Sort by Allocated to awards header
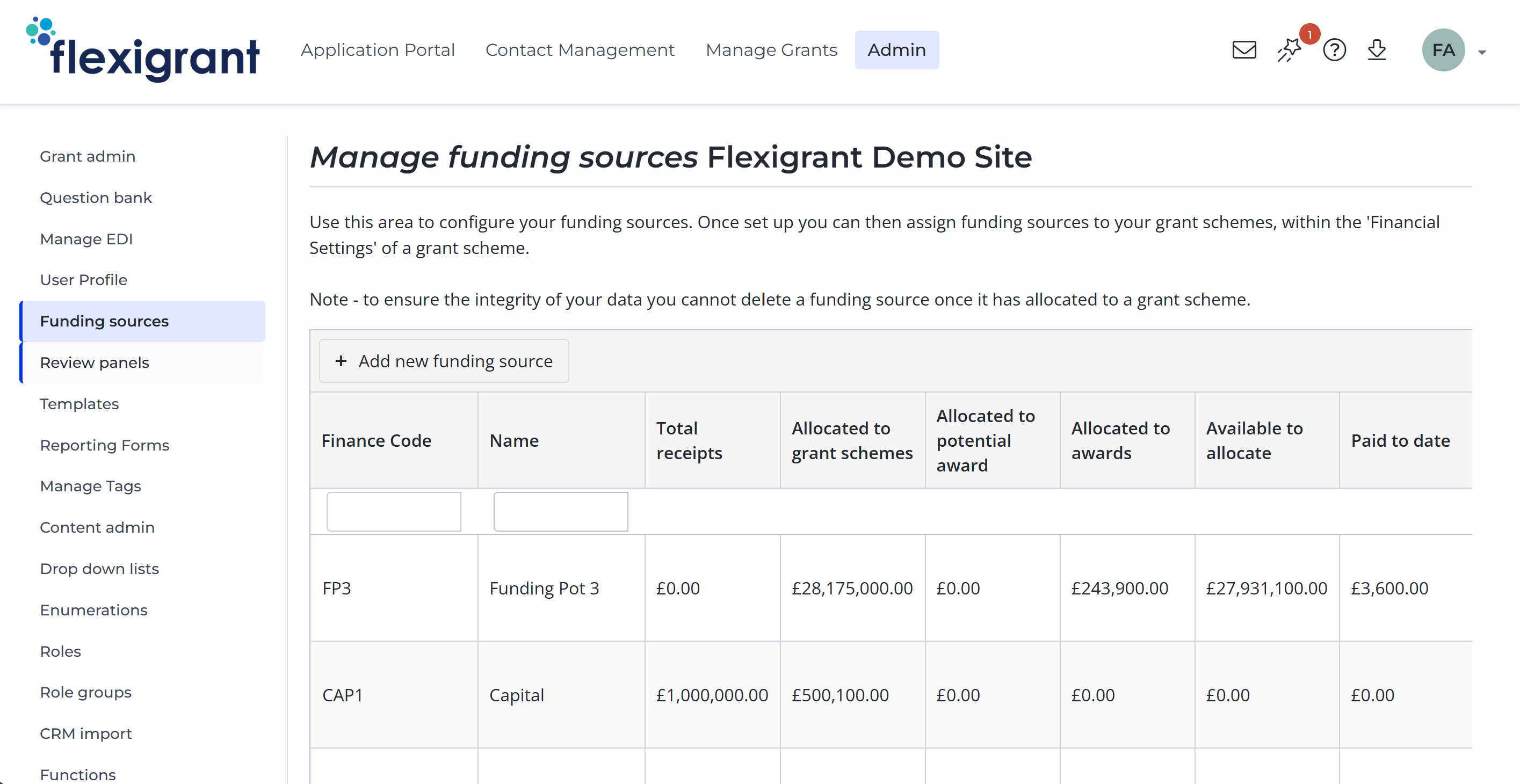1520x784 pixels. point(1120,441)
